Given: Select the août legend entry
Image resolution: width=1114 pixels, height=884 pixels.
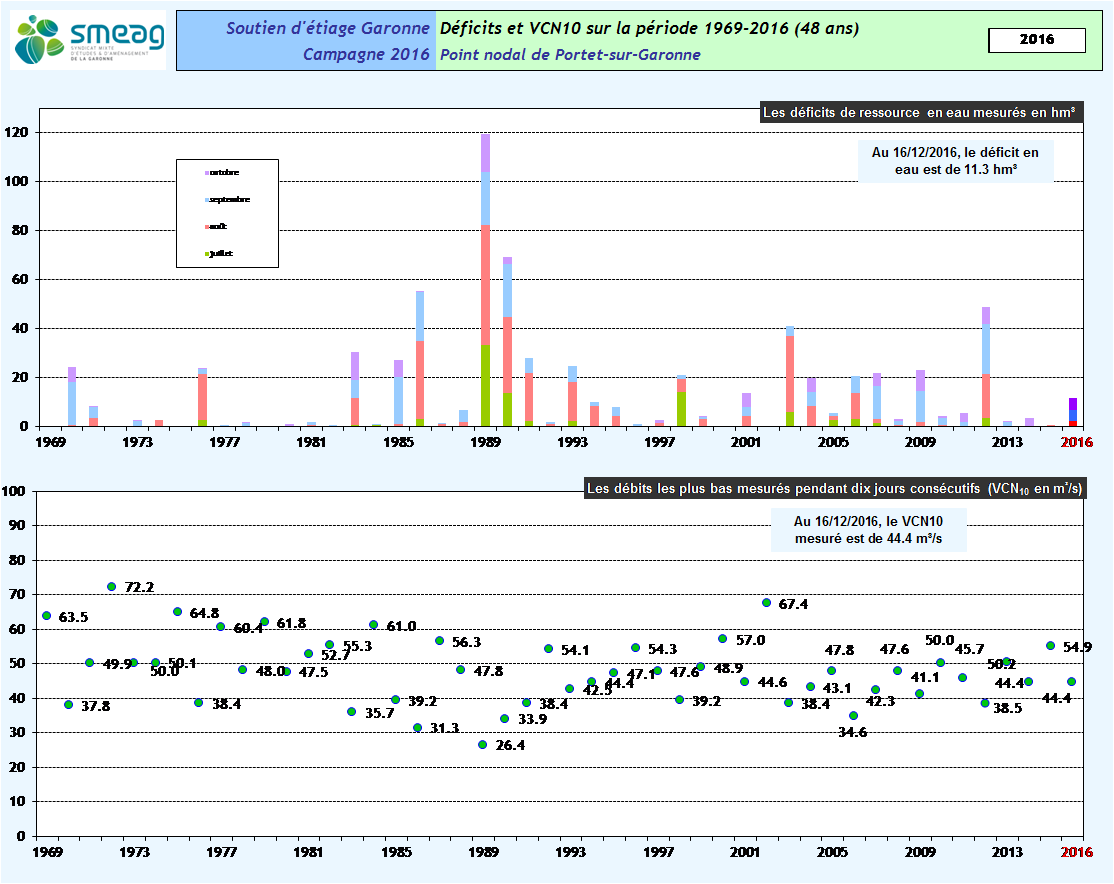Looking at the screenshot, I should click(216, 227).
